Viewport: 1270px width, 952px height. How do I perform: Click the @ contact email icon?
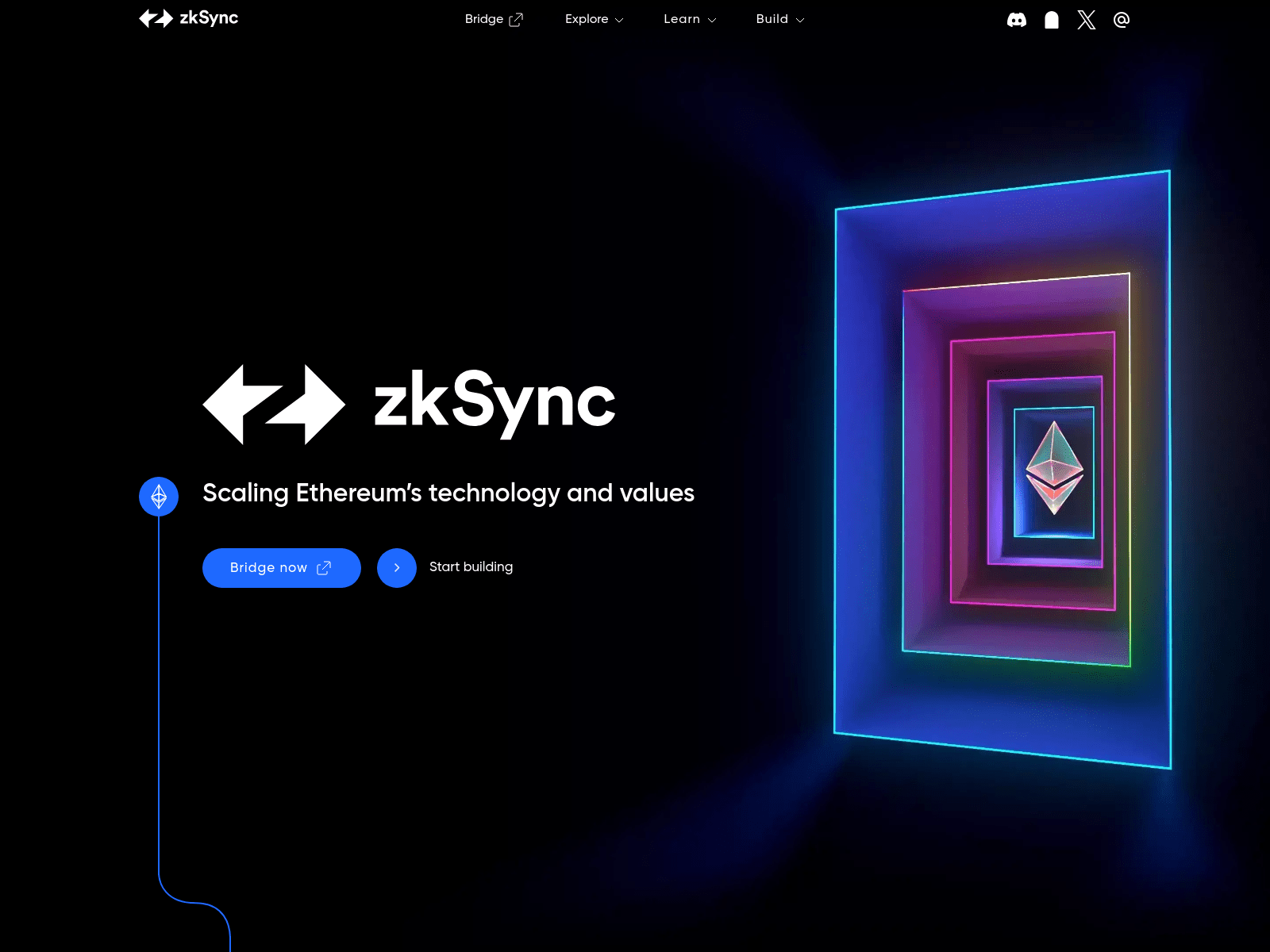click(1122, 20)
